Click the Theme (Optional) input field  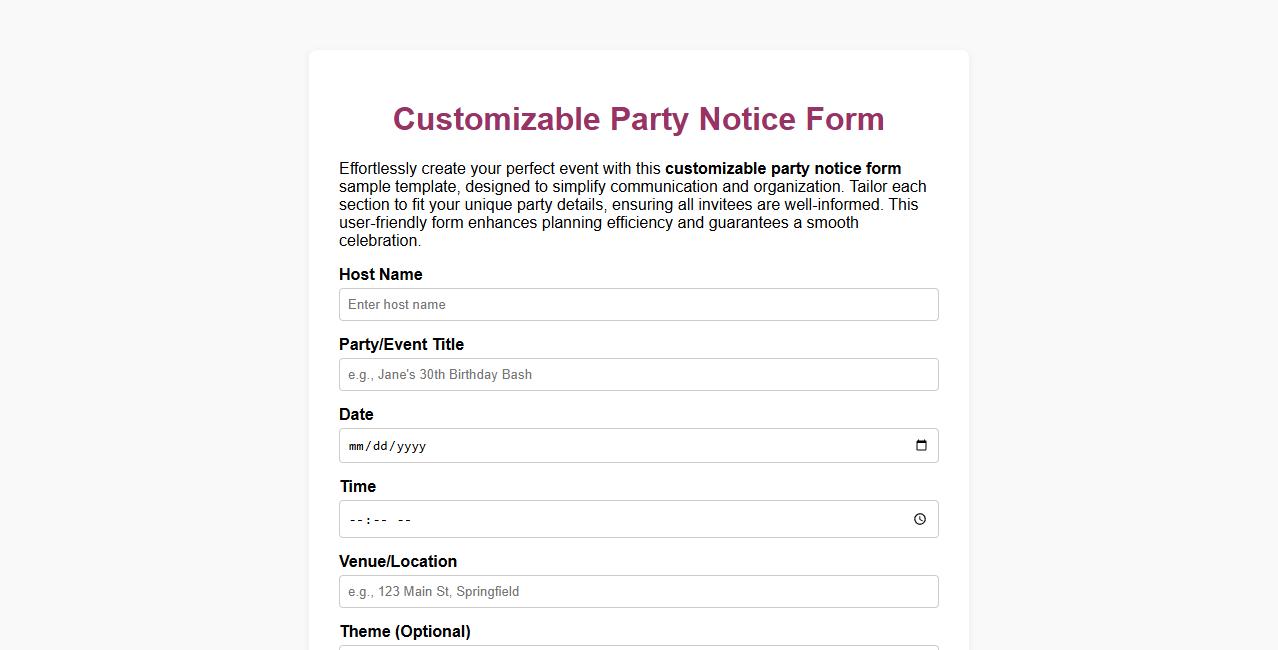click(638, 648)
